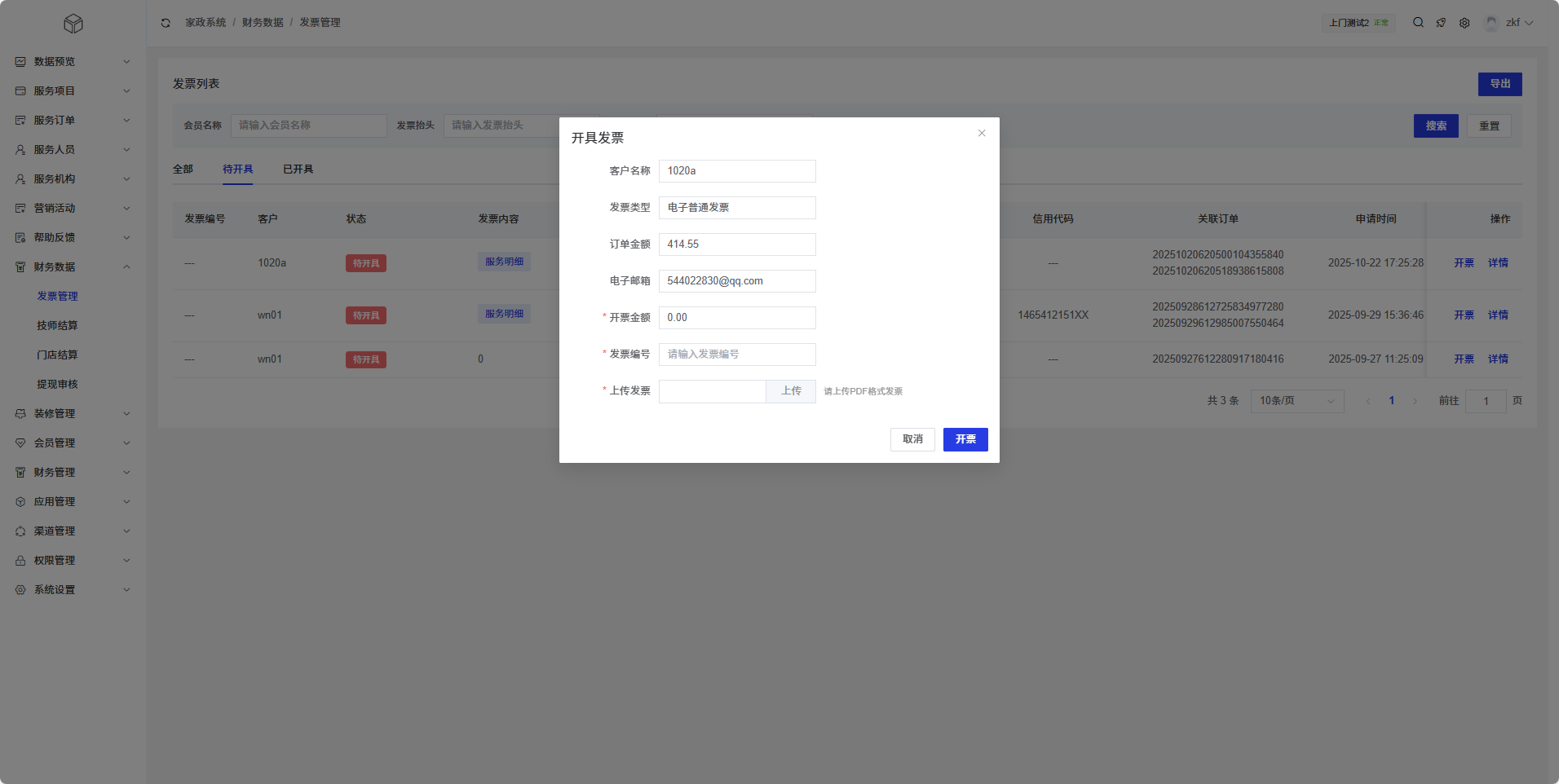Expand the 服务订单 sidebar menu
Image resolution: width=1559 pixels, height=784 pixels.
click(73, 121)
